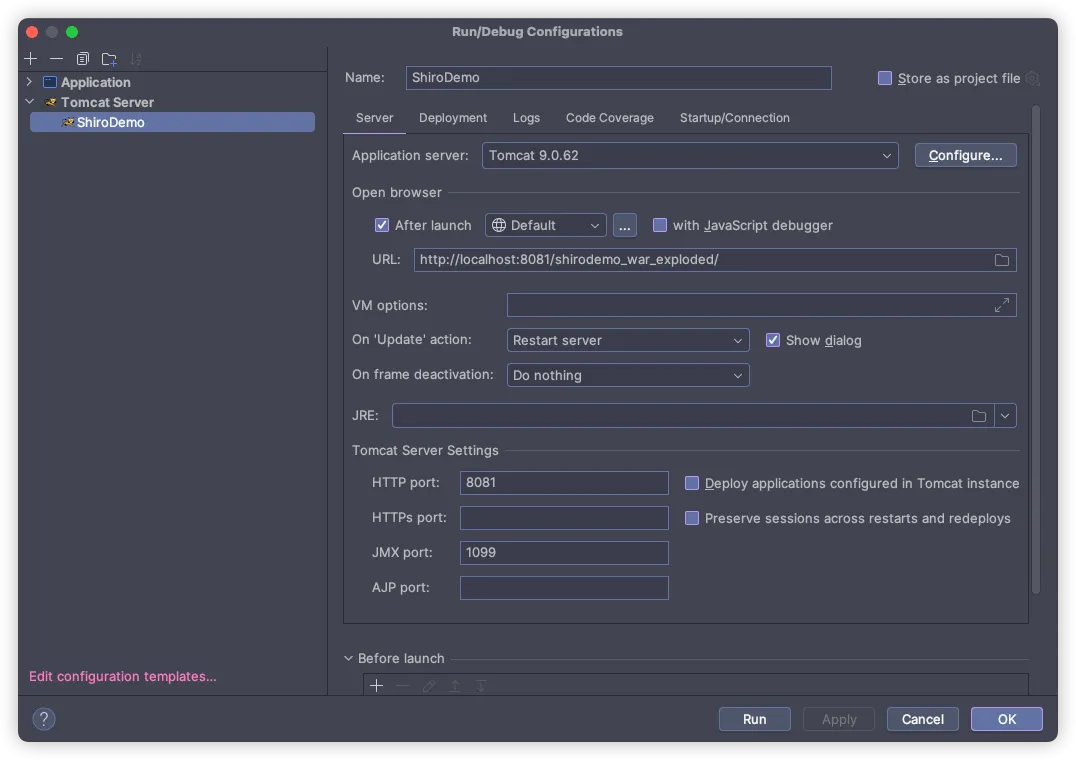Uncheck the After launch checkbox
This screenshot has width=1076, height=760.
381,225
